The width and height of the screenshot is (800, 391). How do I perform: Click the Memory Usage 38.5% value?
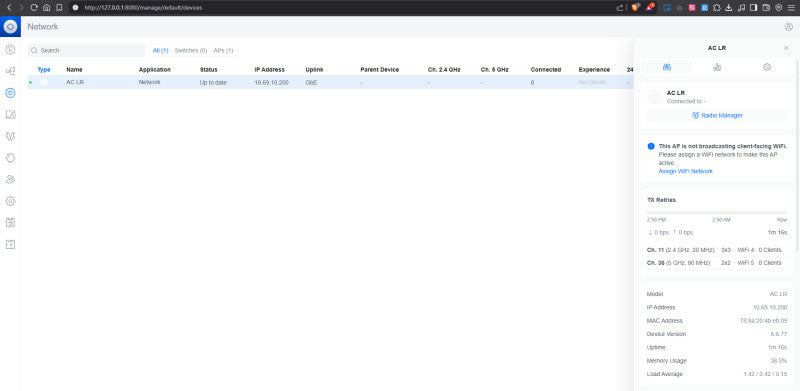(779, 361)
